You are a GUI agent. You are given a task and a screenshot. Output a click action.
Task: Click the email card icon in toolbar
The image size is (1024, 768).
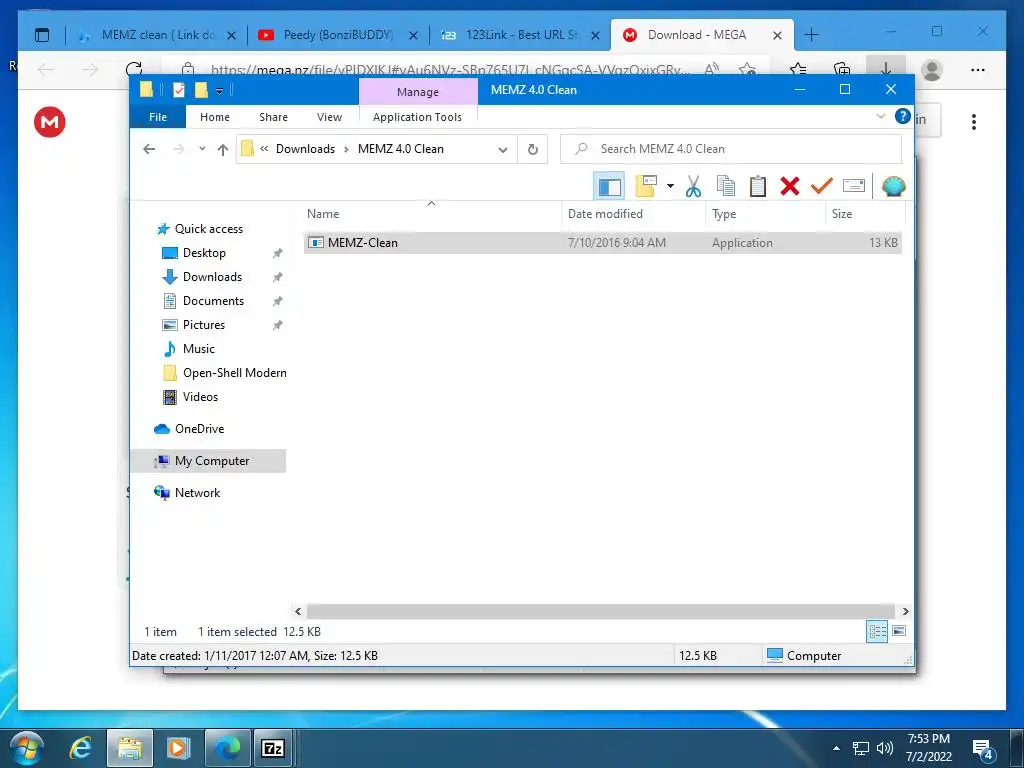point(854,187)
